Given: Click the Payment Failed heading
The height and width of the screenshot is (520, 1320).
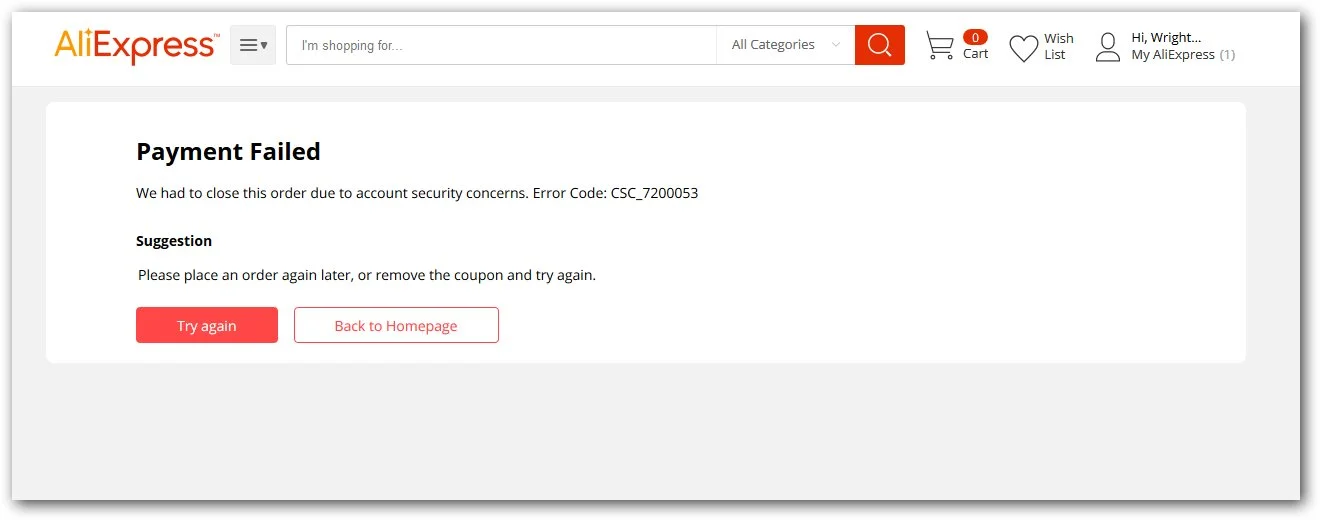Looking at the screenshot, I should coord(228,152).
